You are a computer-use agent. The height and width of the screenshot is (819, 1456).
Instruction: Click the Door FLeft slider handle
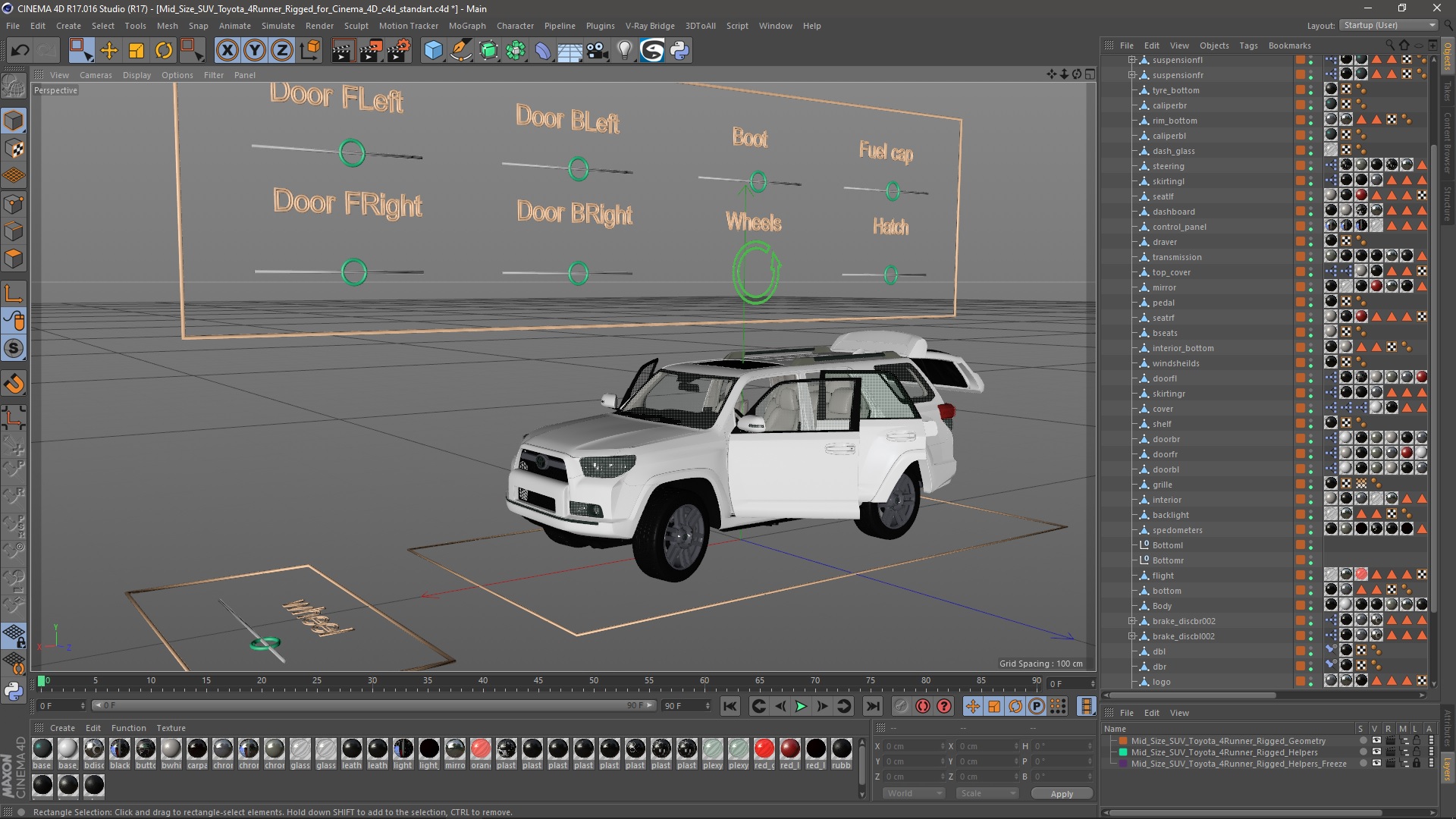[x=352, y=153]
